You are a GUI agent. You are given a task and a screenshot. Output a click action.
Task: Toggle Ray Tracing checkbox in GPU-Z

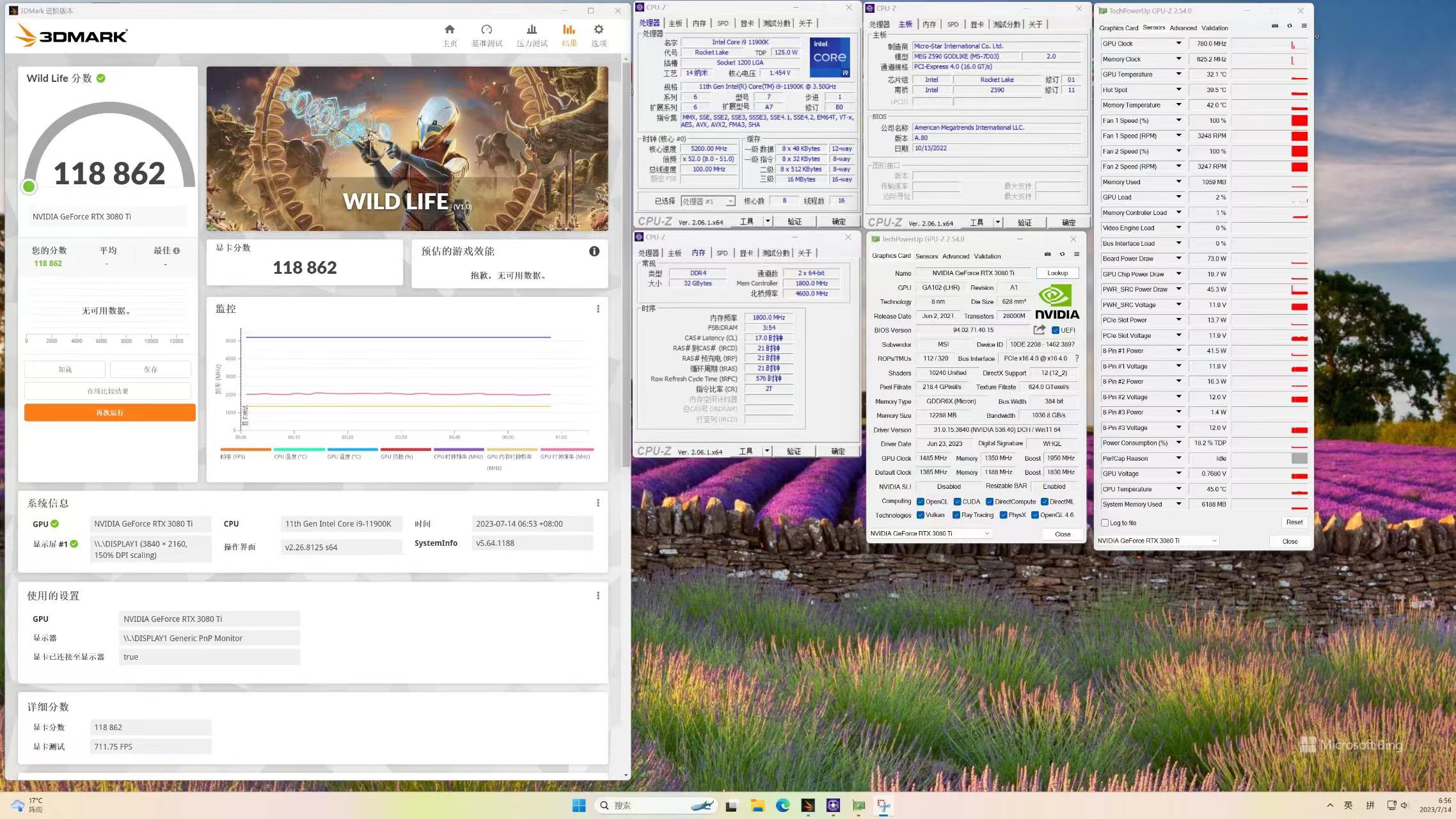pos(956,515)
